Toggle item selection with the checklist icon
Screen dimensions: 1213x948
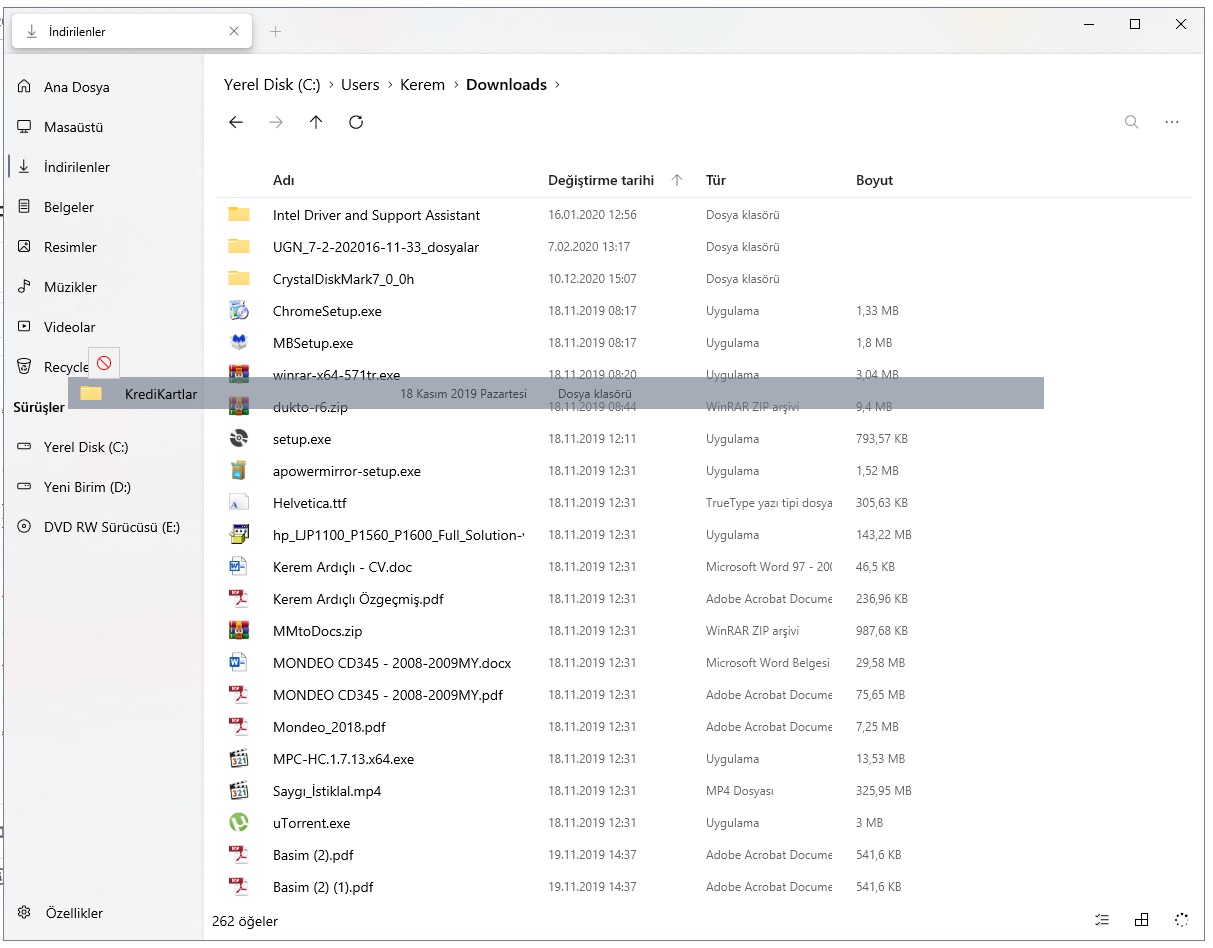click(x=1102, y=919)
